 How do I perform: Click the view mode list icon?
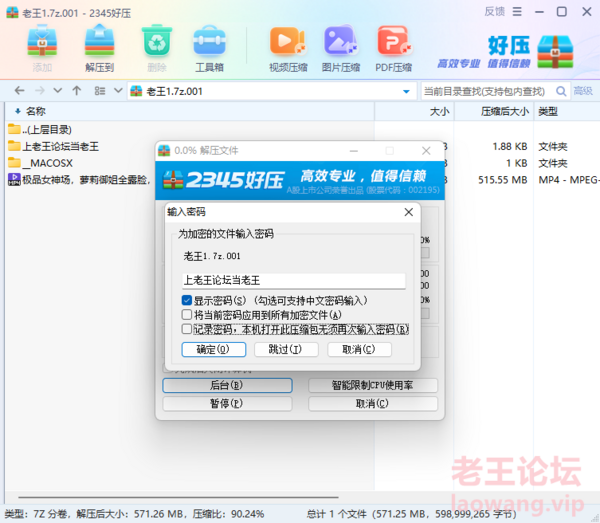point(100,91)
